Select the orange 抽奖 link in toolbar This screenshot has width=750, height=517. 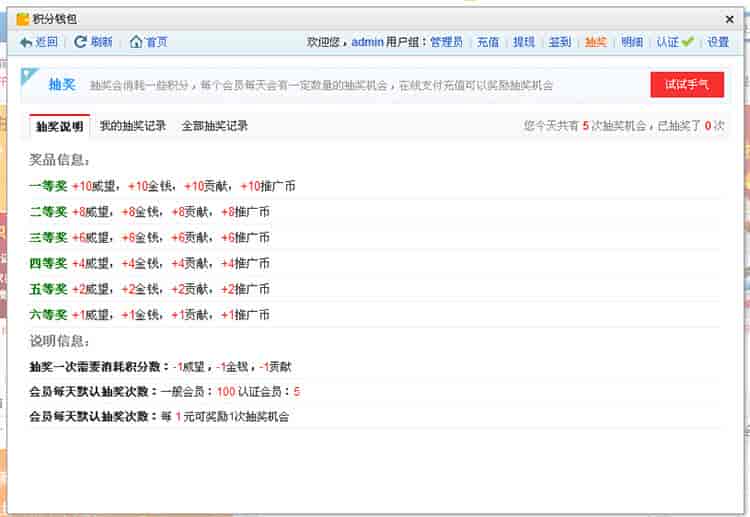coord(595,42)
